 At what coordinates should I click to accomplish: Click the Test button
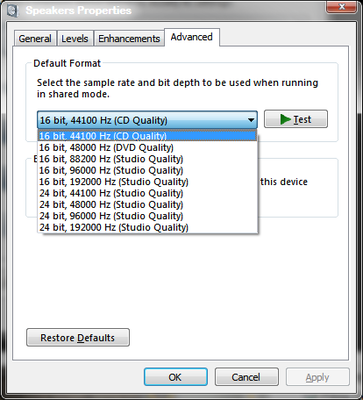click(296, 119)
